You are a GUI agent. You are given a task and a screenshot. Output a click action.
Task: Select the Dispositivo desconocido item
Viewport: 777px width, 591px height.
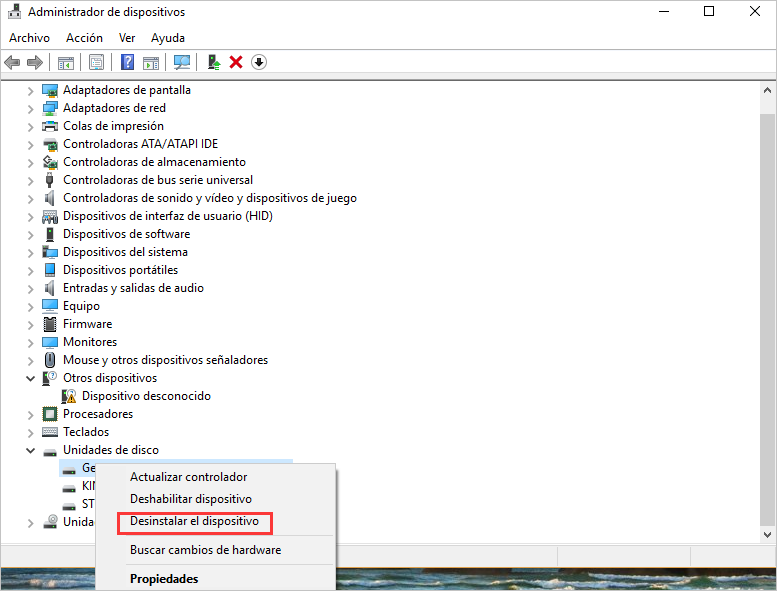click(146, 396)
